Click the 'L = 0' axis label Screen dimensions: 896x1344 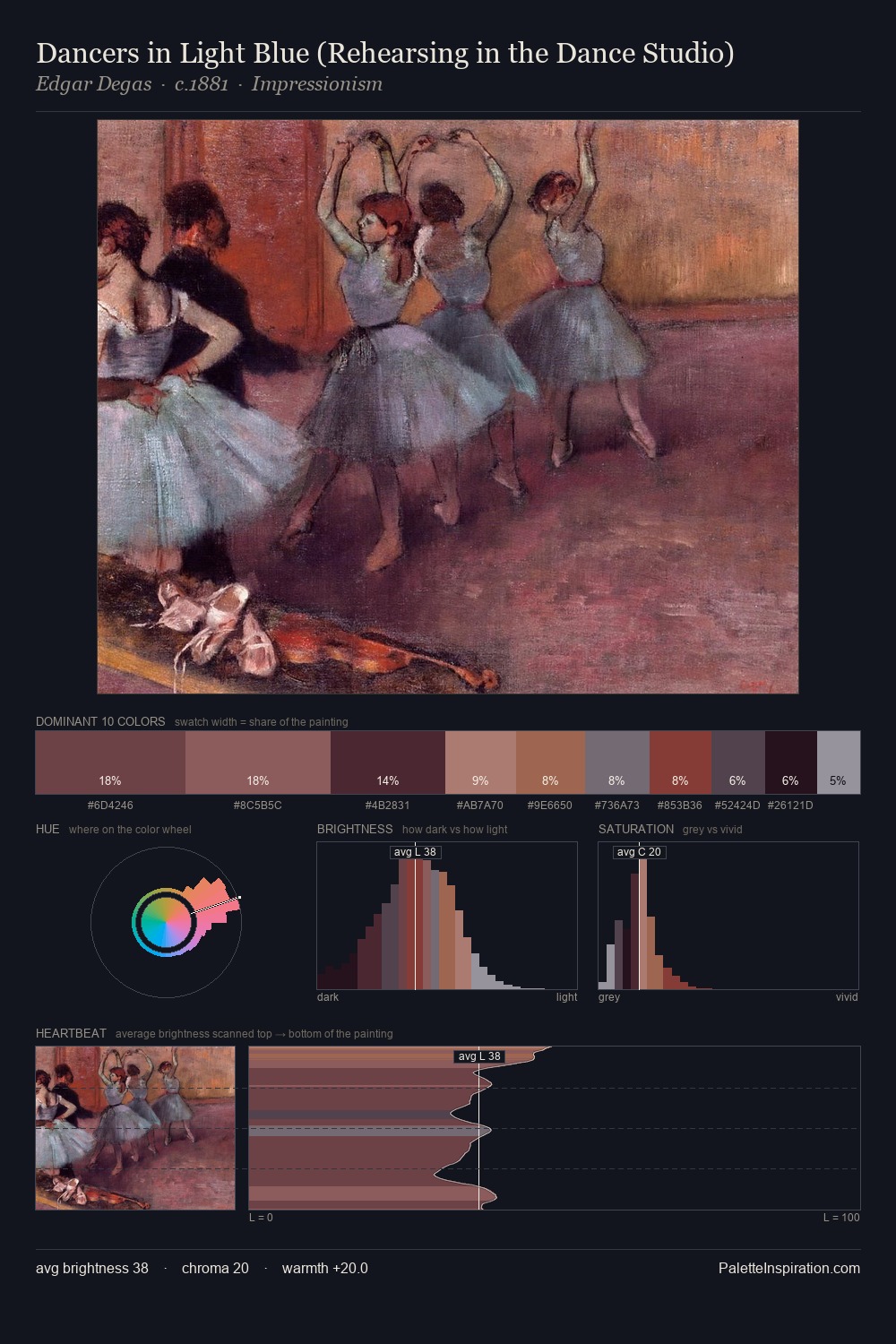(x=261, y=1218)
